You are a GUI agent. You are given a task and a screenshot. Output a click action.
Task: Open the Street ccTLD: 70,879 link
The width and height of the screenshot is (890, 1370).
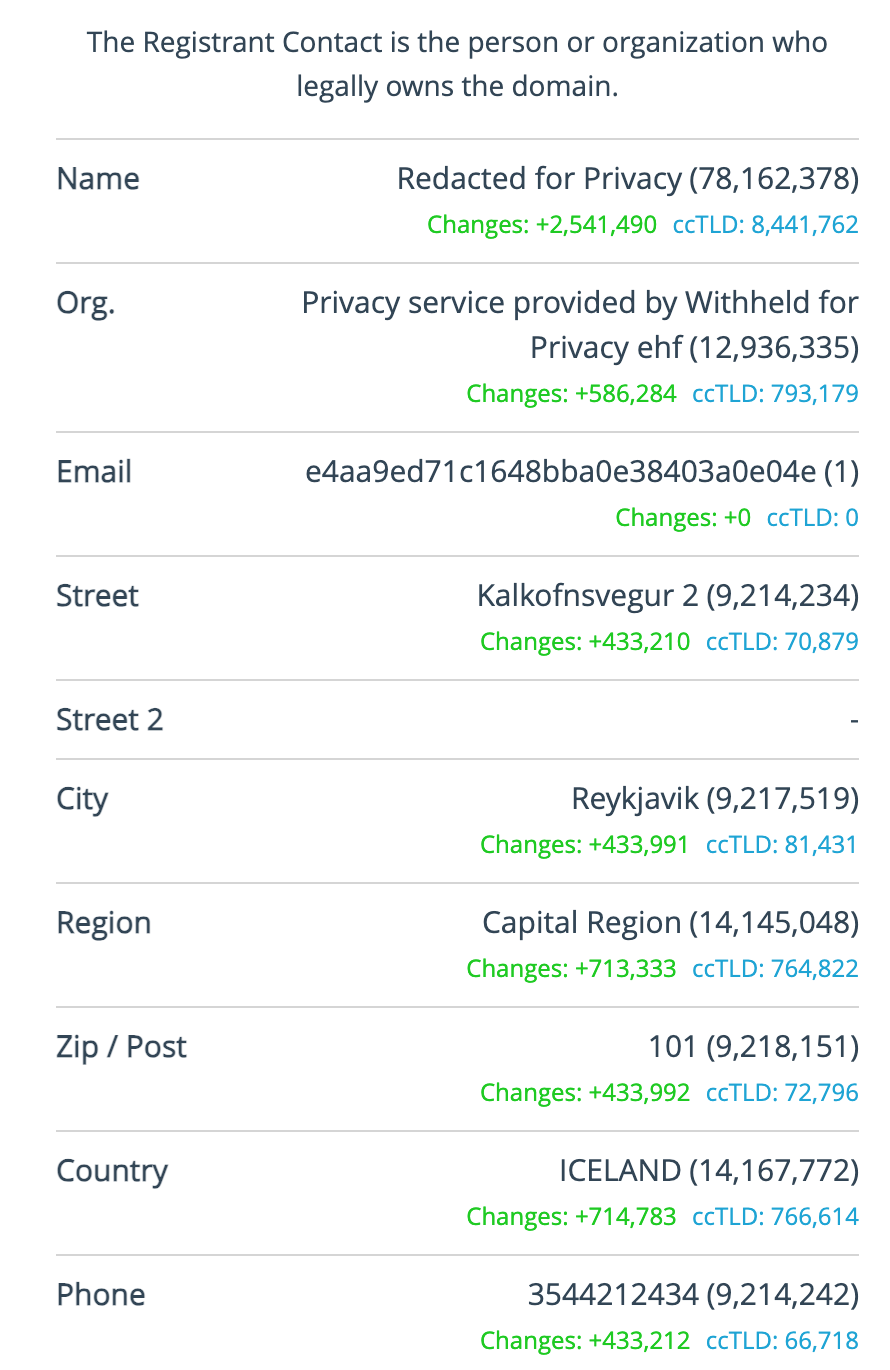click(782, 642)
